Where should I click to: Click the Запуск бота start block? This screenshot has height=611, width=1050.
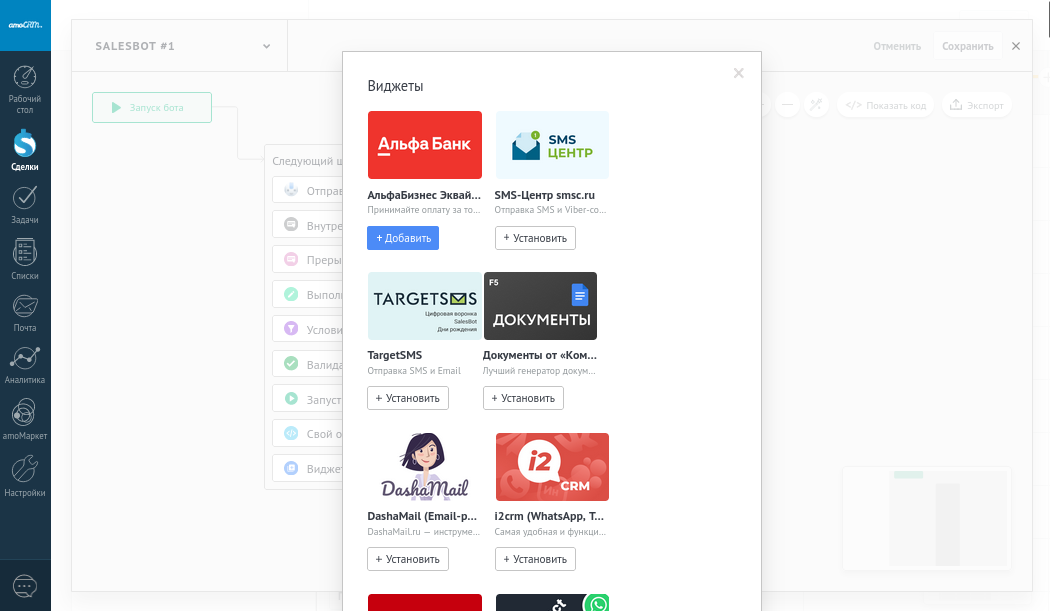[x=152, y=107]
